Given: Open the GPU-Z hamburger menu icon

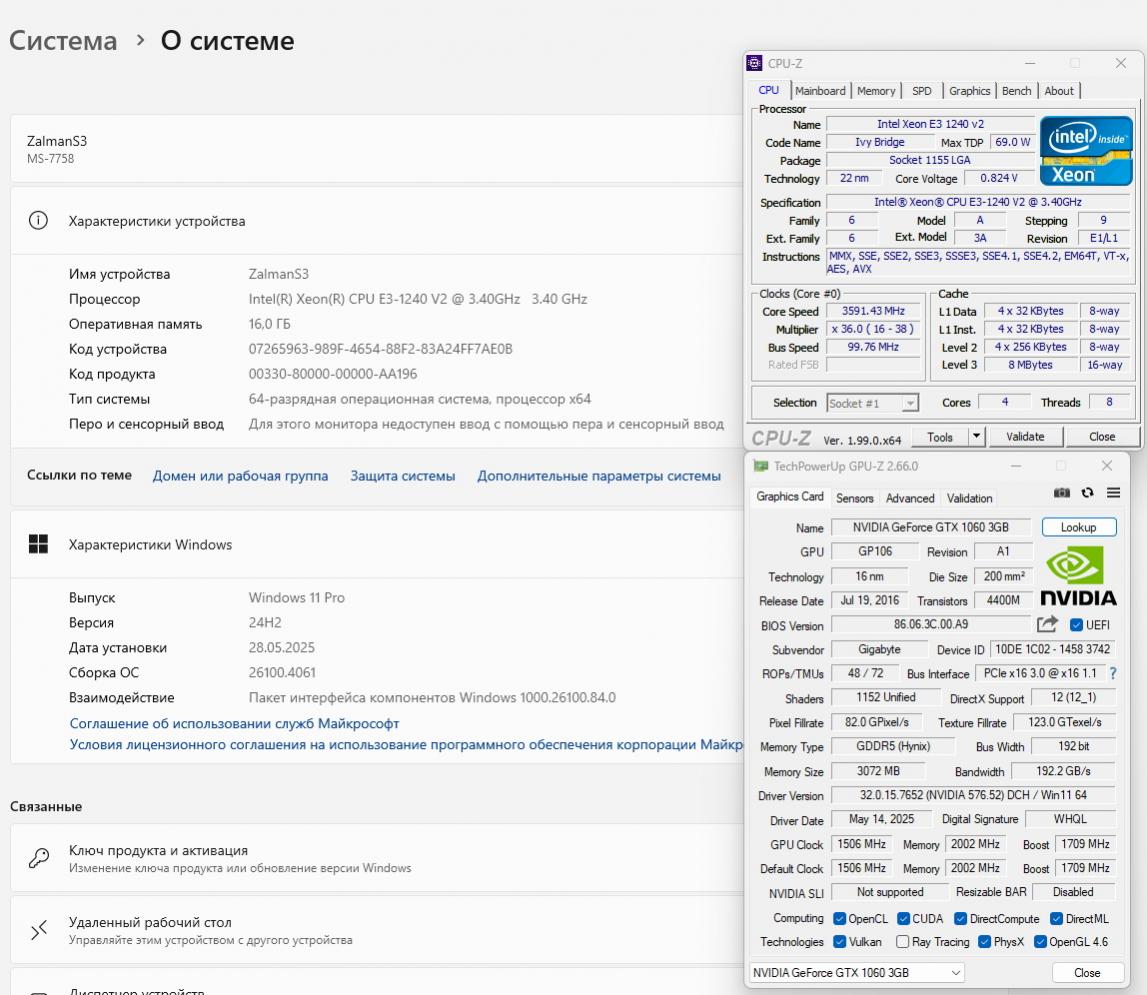Looking at the screenshot, I should tap(1113, 493).
